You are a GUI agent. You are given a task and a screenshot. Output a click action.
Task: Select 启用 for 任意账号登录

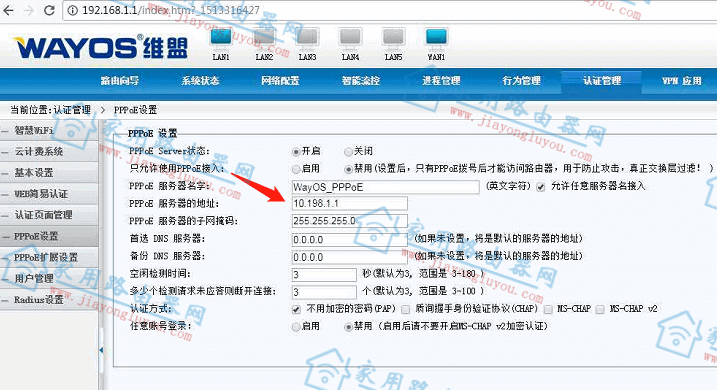(x=296, y=327)
